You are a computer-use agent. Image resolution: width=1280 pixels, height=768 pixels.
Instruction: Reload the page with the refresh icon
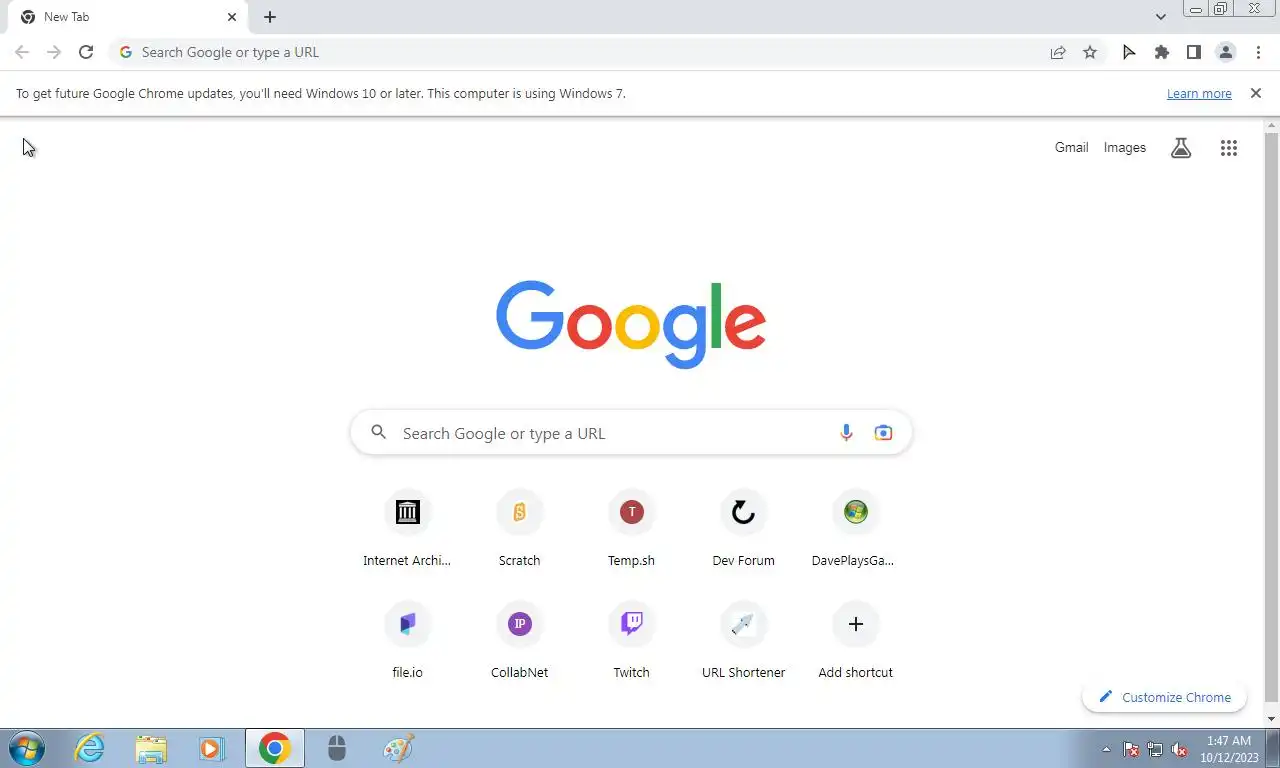[x=86, y=52]
